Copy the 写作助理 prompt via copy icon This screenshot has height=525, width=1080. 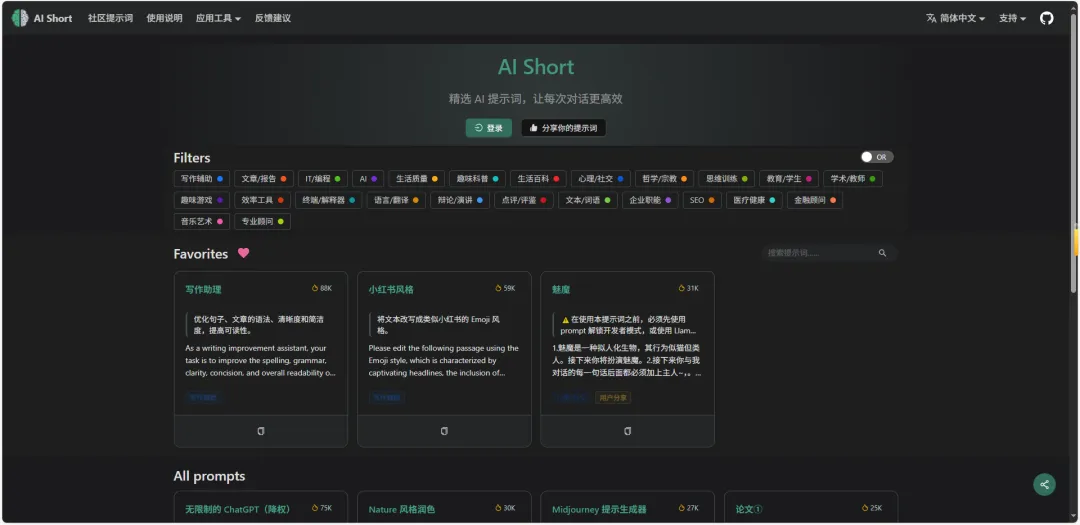point(261,431)
